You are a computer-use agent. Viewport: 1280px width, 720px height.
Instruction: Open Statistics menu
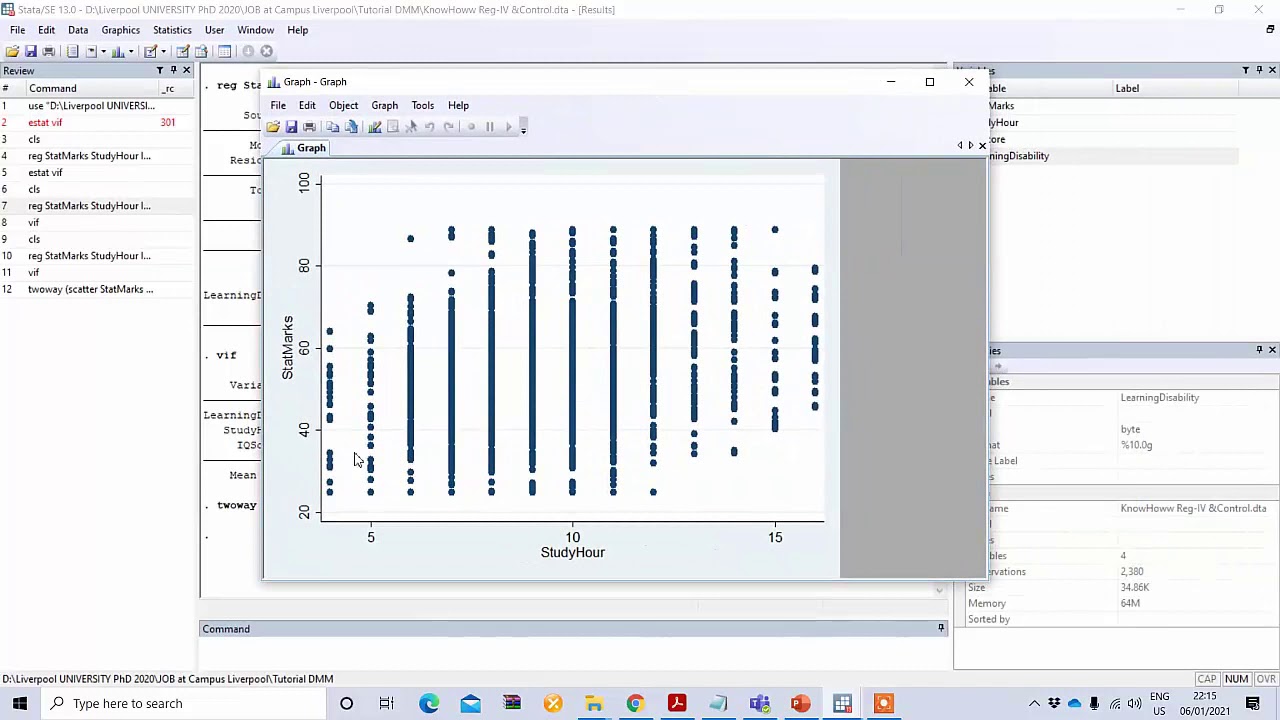pos(172,30)
